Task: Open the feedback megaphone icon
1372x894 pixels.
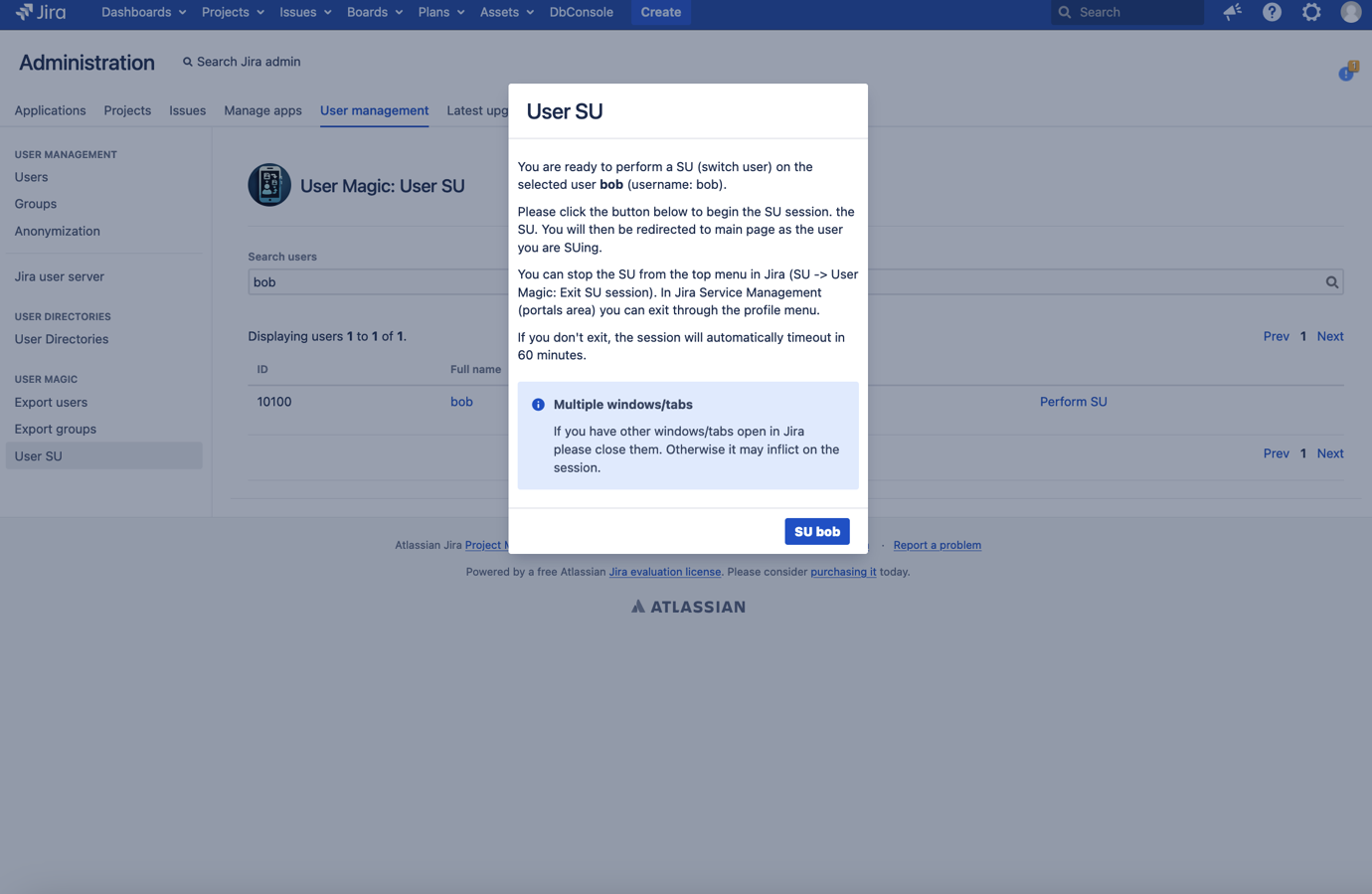Action: (1232, 12)
